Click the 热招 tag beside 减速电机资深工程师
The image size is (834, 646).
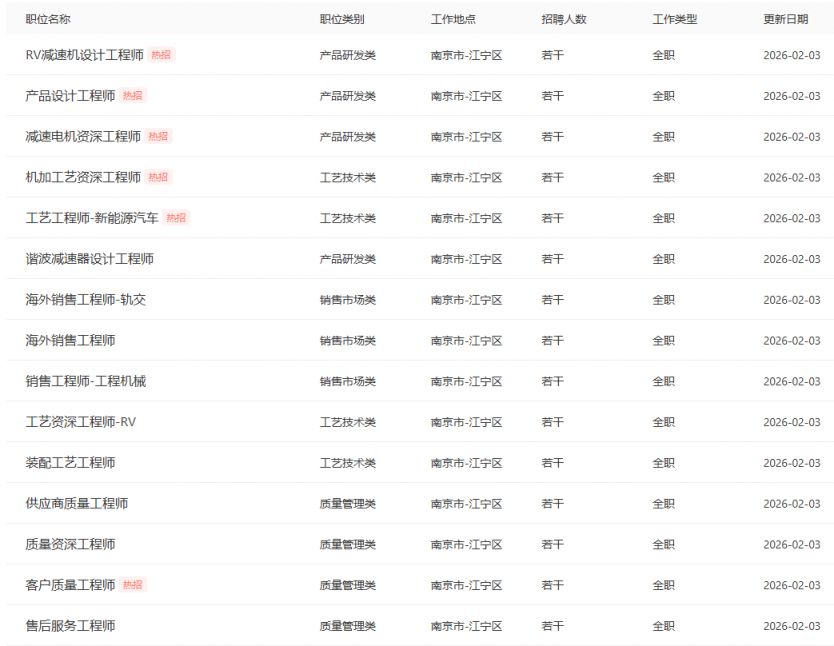click(x=159, y=137)
